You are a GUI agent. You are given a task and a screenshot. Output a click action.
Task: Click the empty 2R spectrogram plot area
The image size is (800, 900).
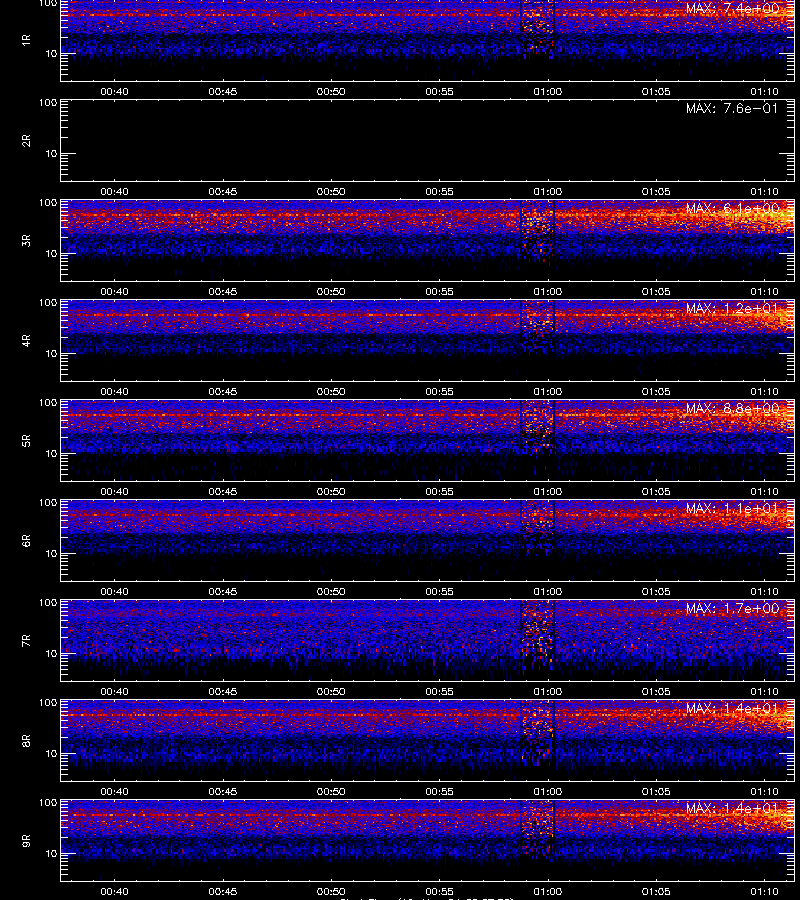428,141
